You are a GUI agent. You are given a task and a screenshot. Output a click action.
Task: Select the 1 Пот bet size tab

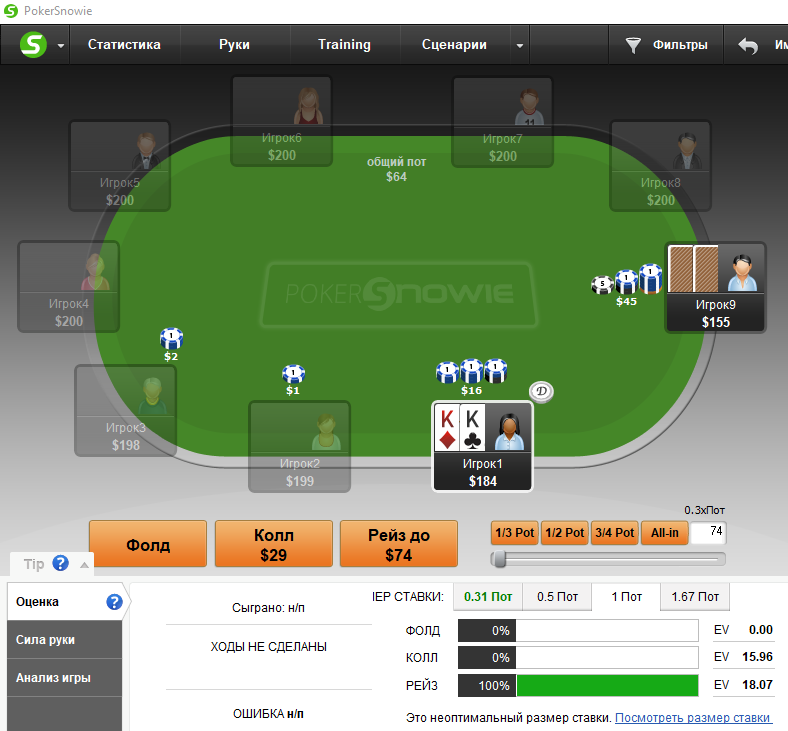click(x=626, y=596)
